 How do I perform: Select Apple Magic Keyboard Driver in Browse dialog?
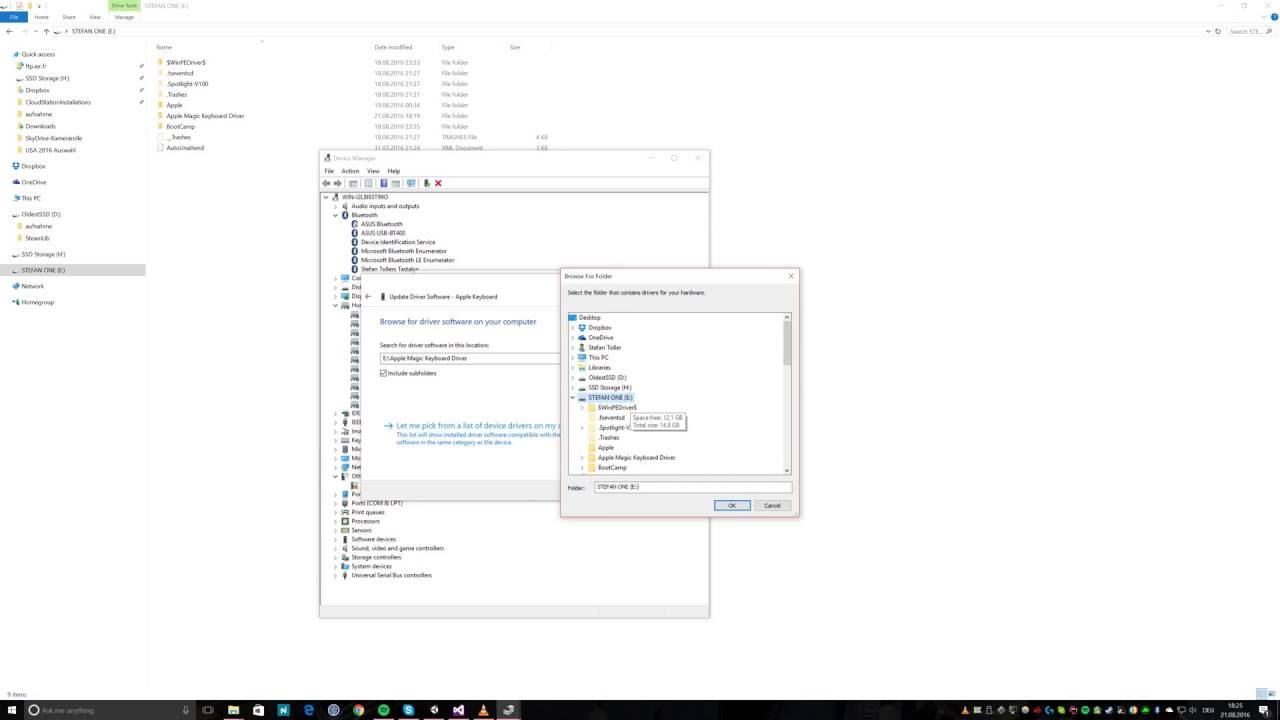tap(636, 457)
